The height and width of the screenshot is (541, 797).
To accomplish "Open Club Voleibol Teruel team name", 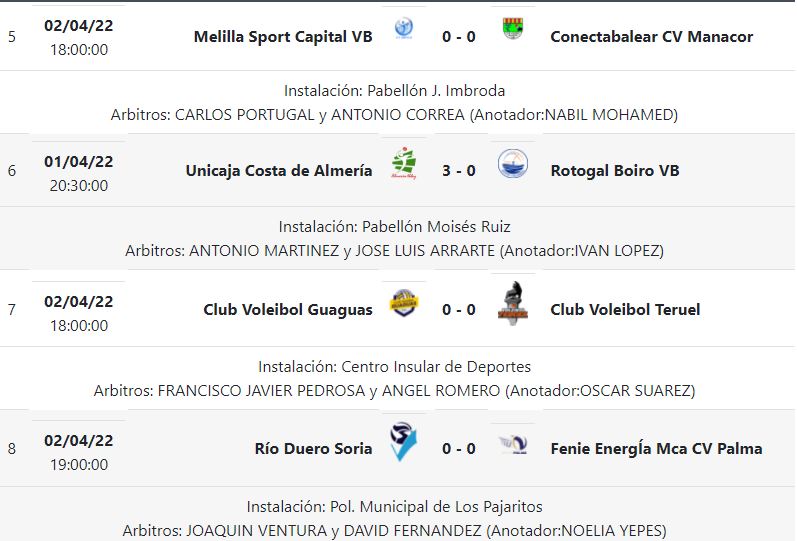I will click(625, 310).
